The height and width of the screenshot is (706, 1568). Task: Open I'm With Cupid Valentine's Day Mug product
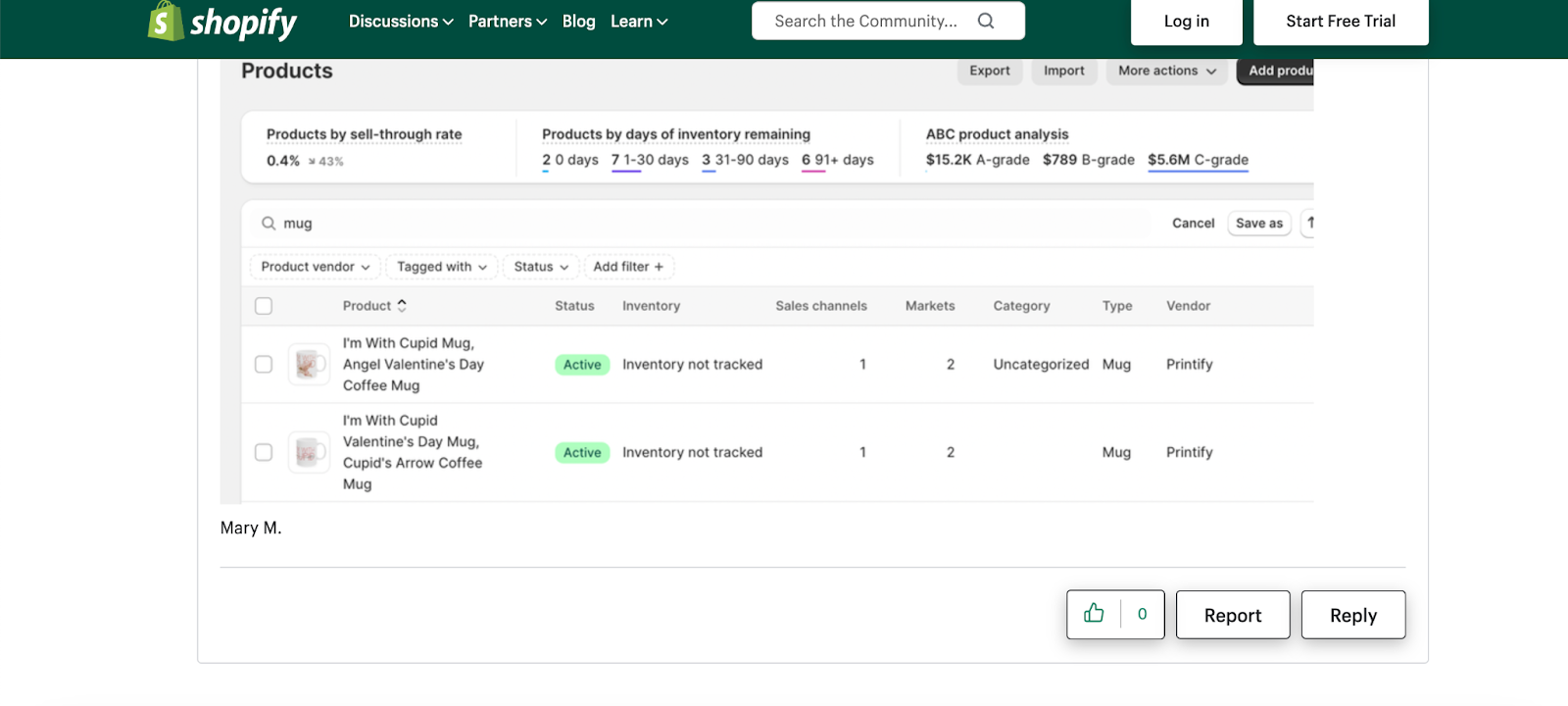click(x=413, y=452)
